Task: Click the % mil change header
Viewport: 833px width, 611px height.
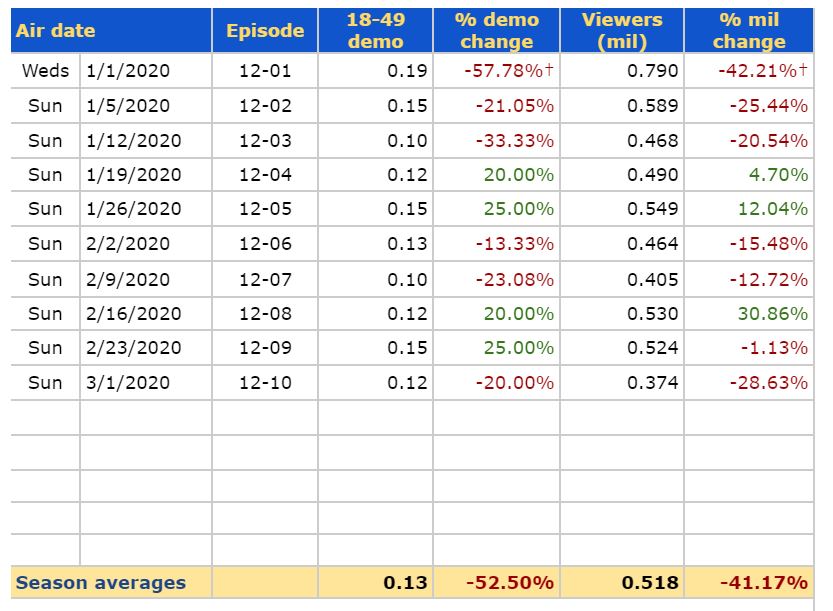Action: click(749, 30)
